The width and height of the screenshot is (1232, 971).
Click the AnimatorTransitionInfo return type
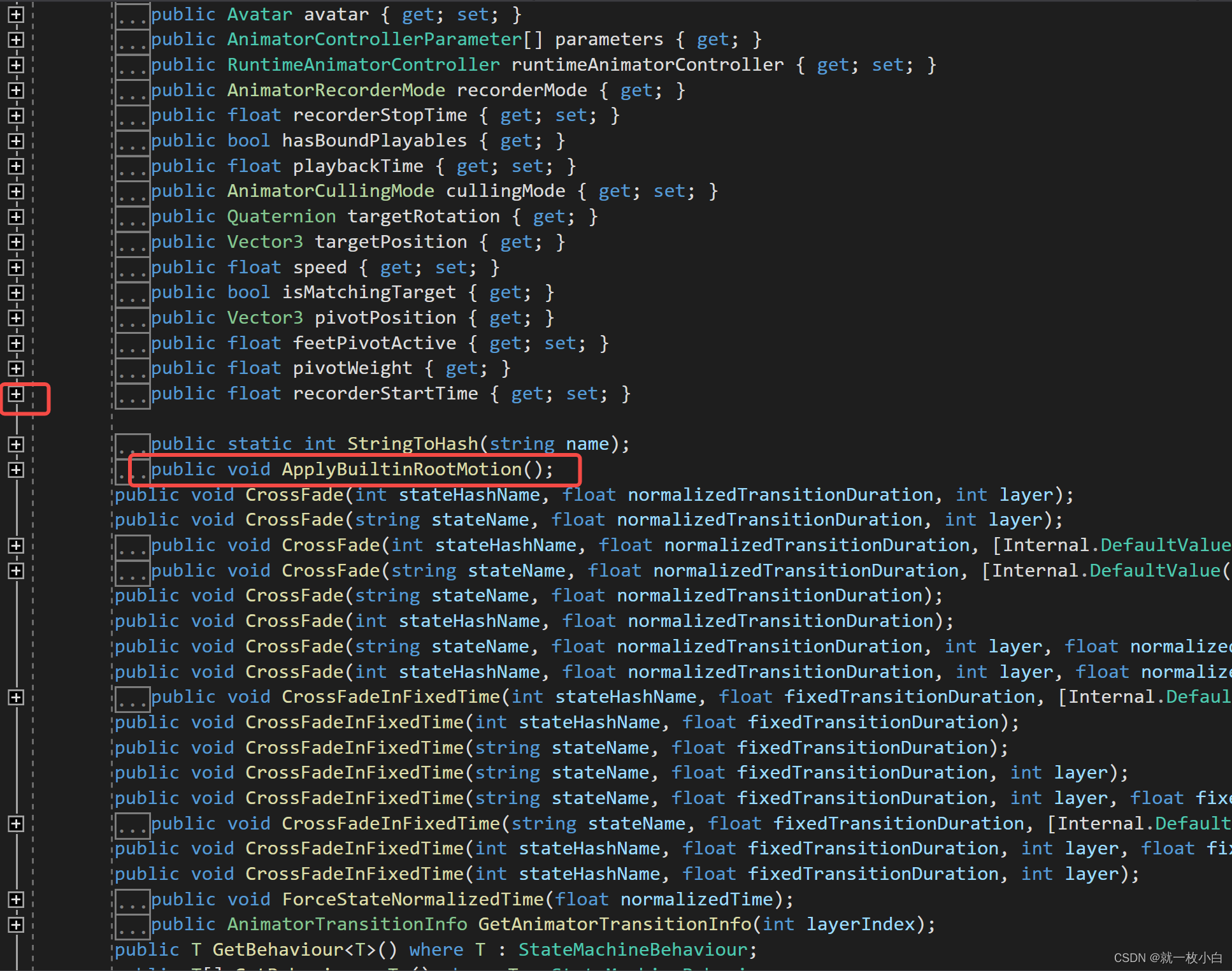click(x=347, y=924)
